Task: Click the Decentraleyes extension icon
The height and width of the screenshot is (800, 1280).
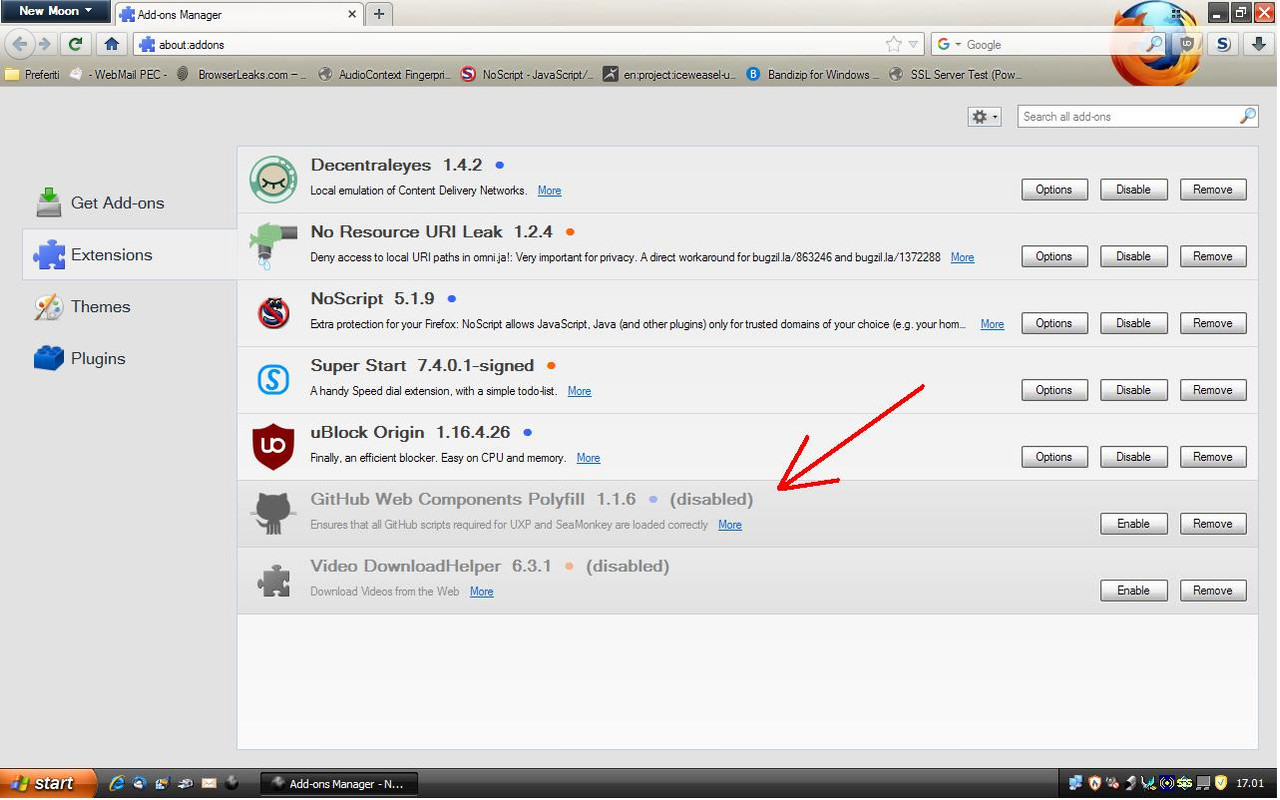Action: [273, 179]
